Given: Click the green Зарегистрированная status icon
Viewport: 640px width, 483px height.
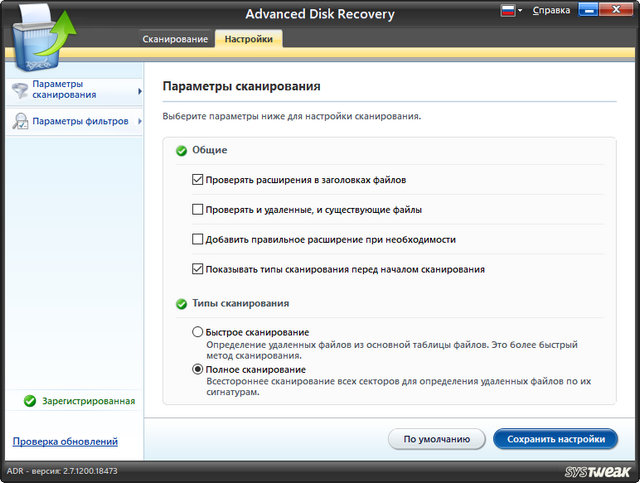Looking at the screenshot, I should point(30,401).
